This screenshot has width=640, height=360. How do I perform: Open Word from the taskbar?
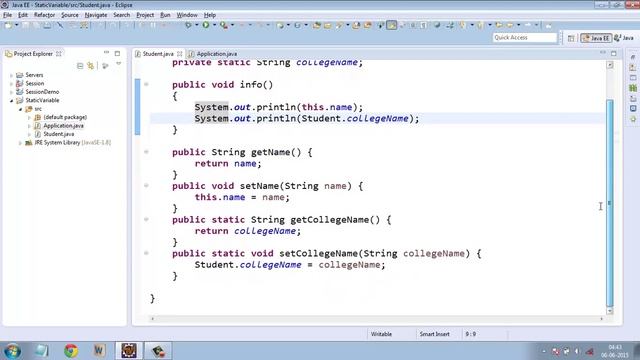[99, 351]
